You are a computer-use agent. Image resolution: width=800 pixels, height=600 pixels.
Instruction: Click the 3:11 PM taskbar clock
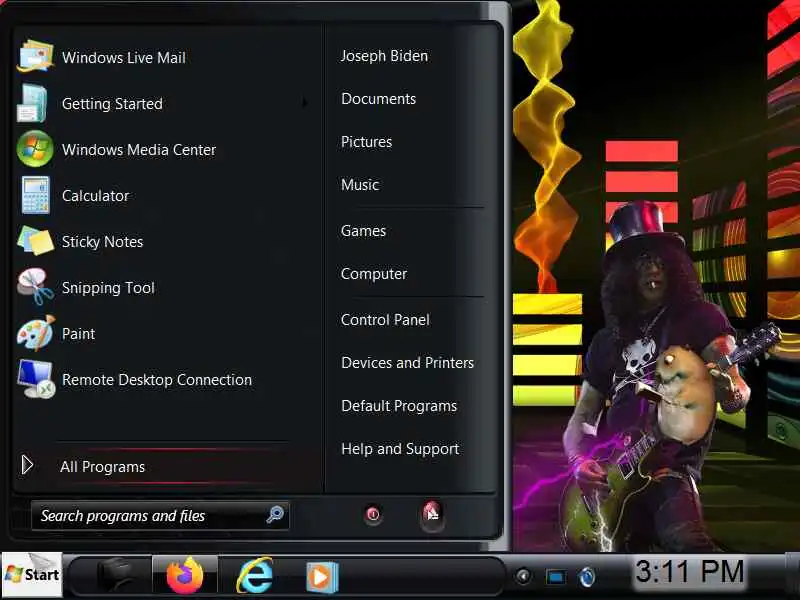[690, 571]
